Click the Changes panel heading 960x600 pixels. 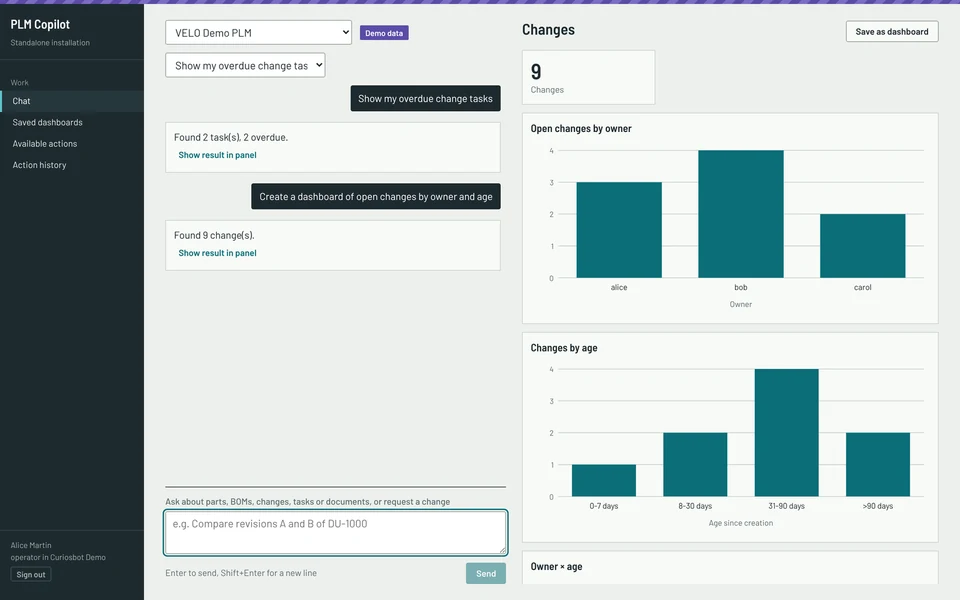[x=549, y=29]
